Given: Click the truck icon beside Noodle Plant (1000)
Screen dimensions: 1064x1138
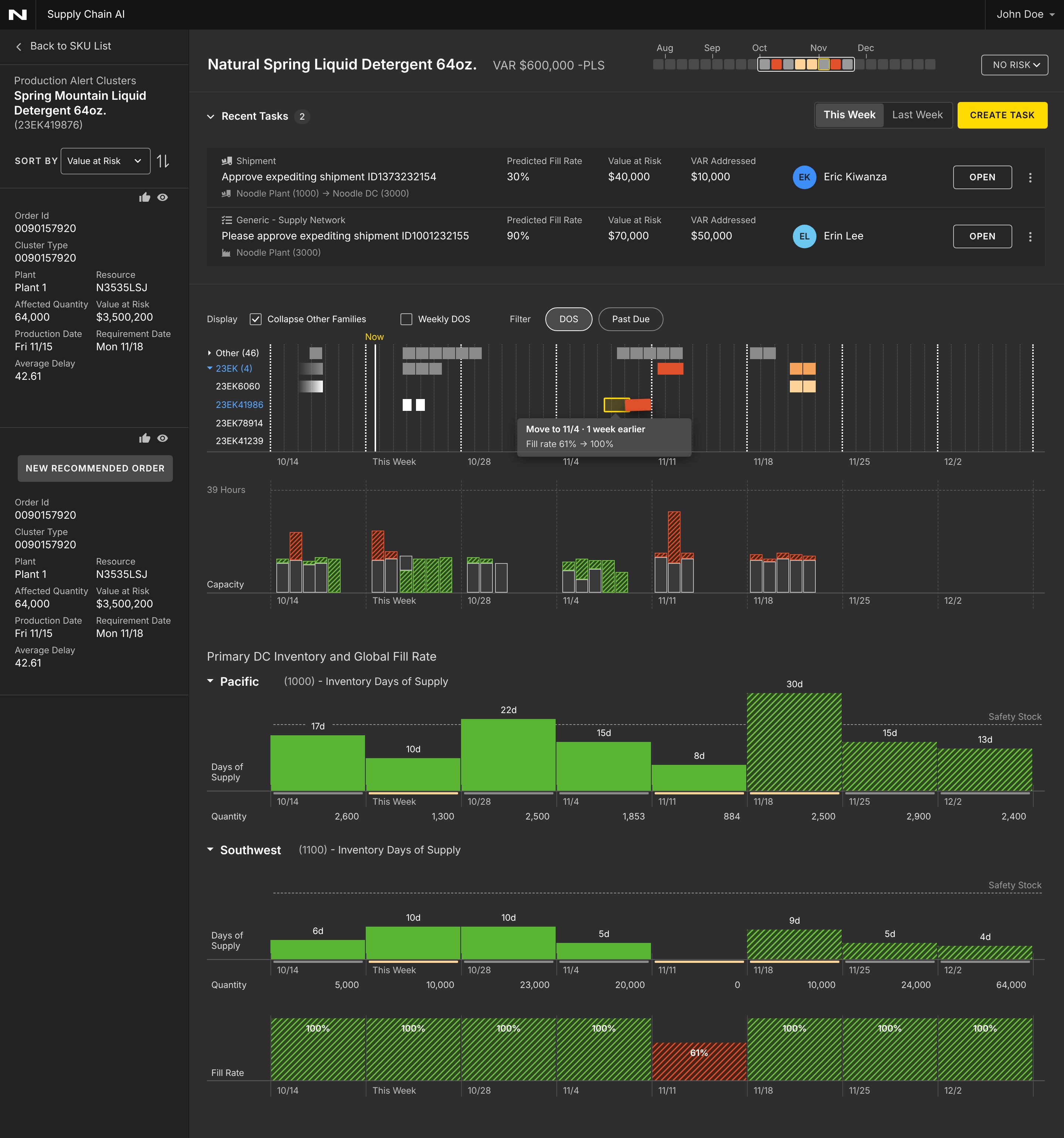Looking at the screenshot, I should click(226, 194).
